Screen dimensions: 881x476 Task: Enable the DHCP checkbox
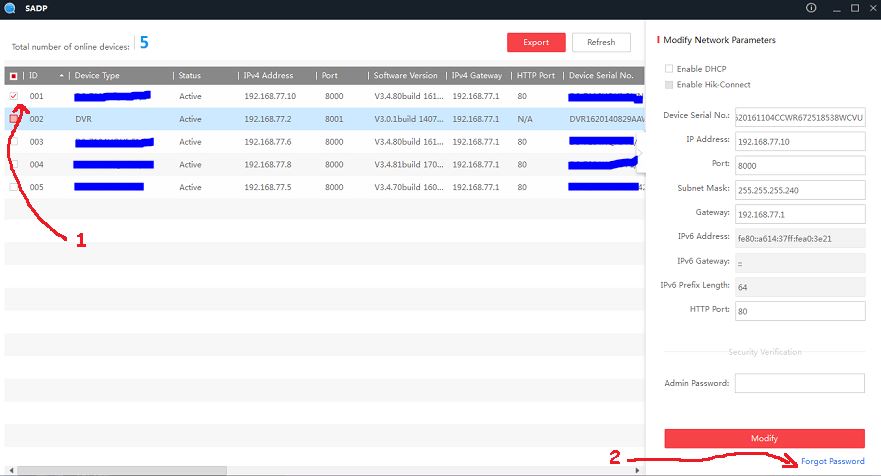[x=669, y=68]
